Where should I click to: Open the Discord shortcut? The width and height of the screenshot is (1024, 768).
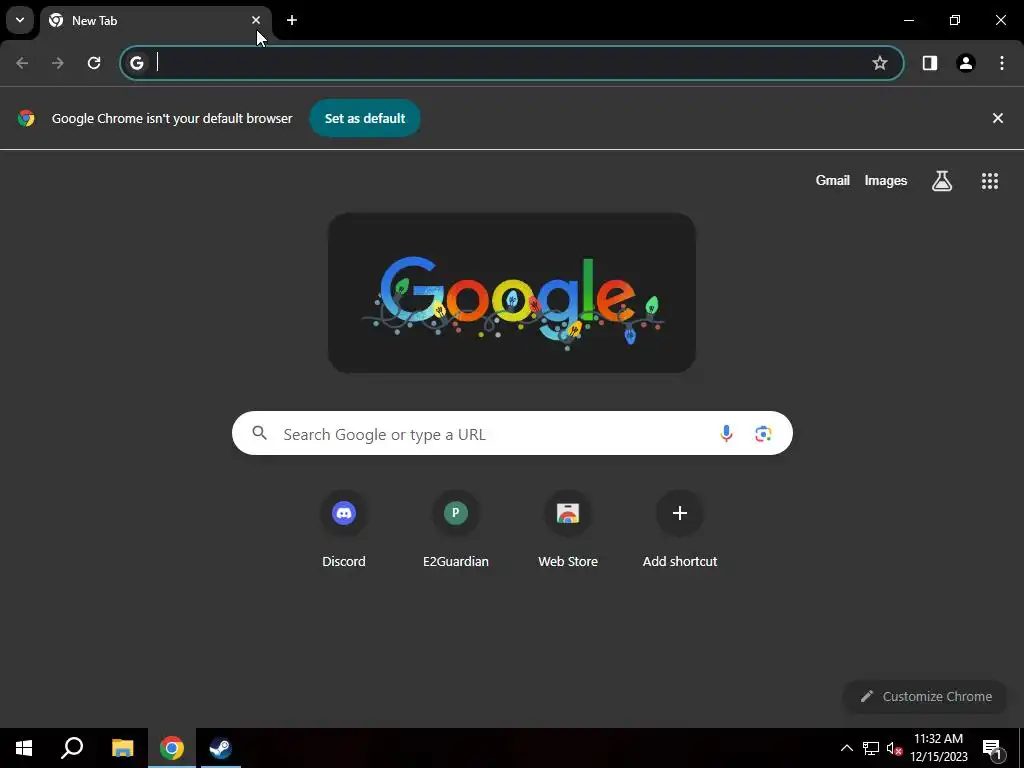[x=344, y=530]
